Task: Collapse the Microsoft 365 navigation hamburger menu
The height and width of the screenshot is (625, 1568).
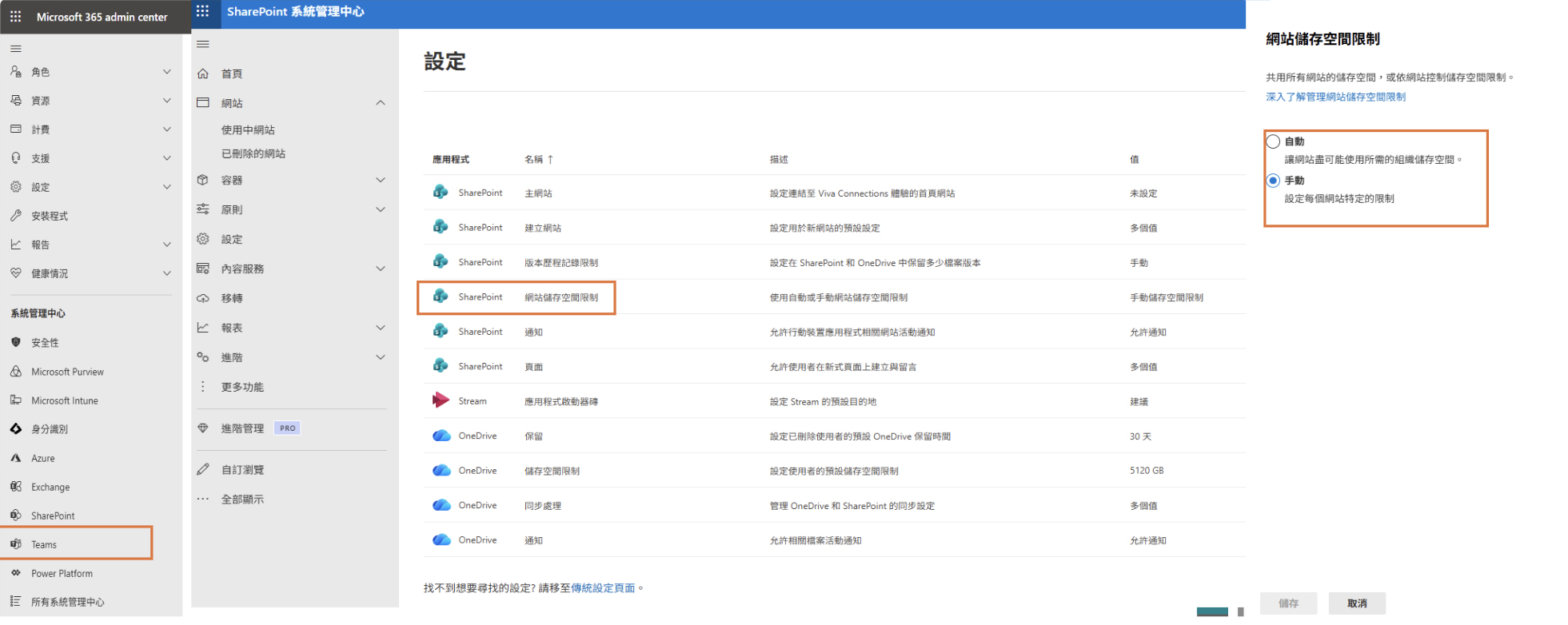Action: pyautogui.click(x=15, y=49)
